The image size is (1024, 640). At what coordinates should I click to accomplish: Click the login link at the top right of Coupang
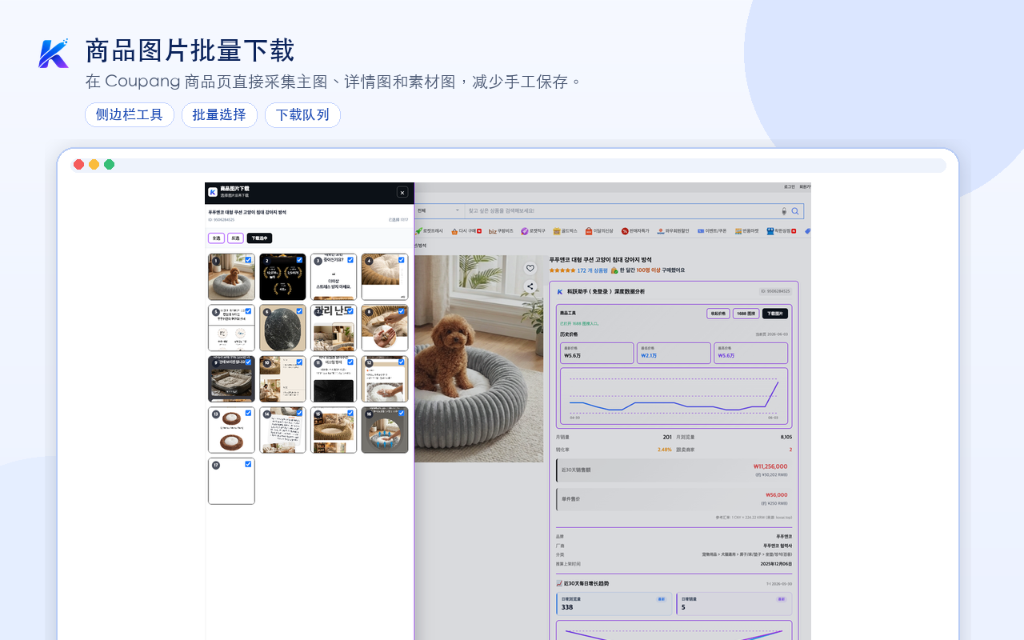tap(790, 187)
